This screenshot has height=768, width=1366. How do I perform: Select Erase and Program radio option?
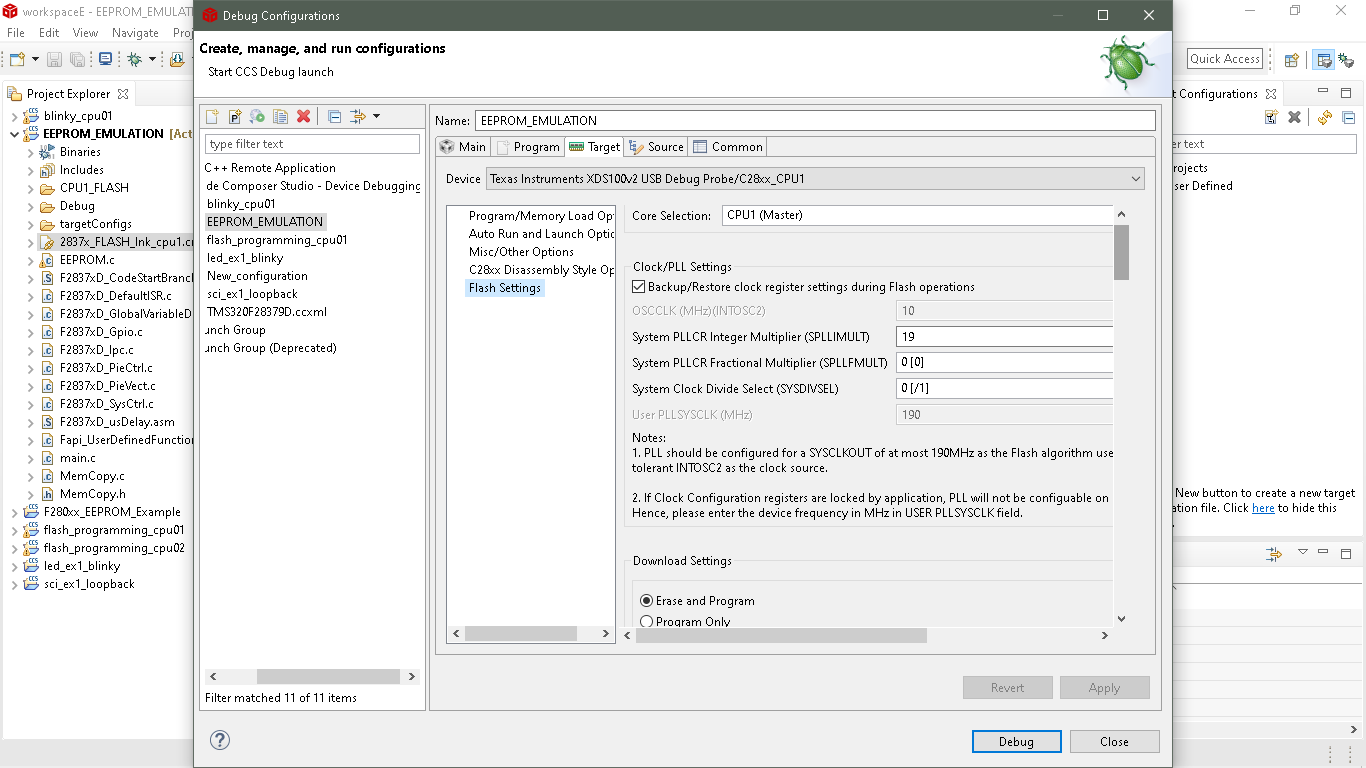[x=646, y=601]
